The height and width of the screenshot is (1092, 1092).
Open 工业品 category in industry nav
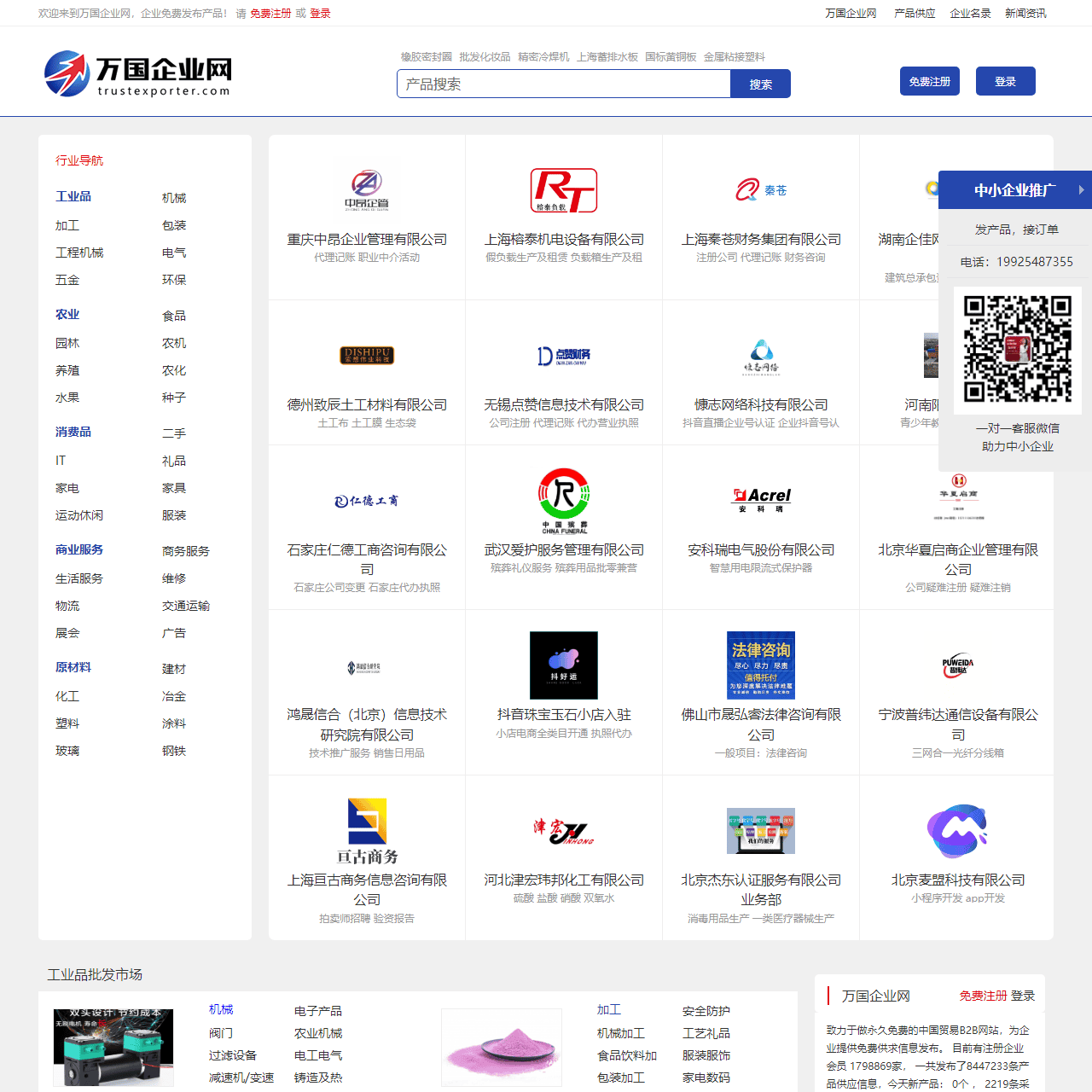point(73,196)
